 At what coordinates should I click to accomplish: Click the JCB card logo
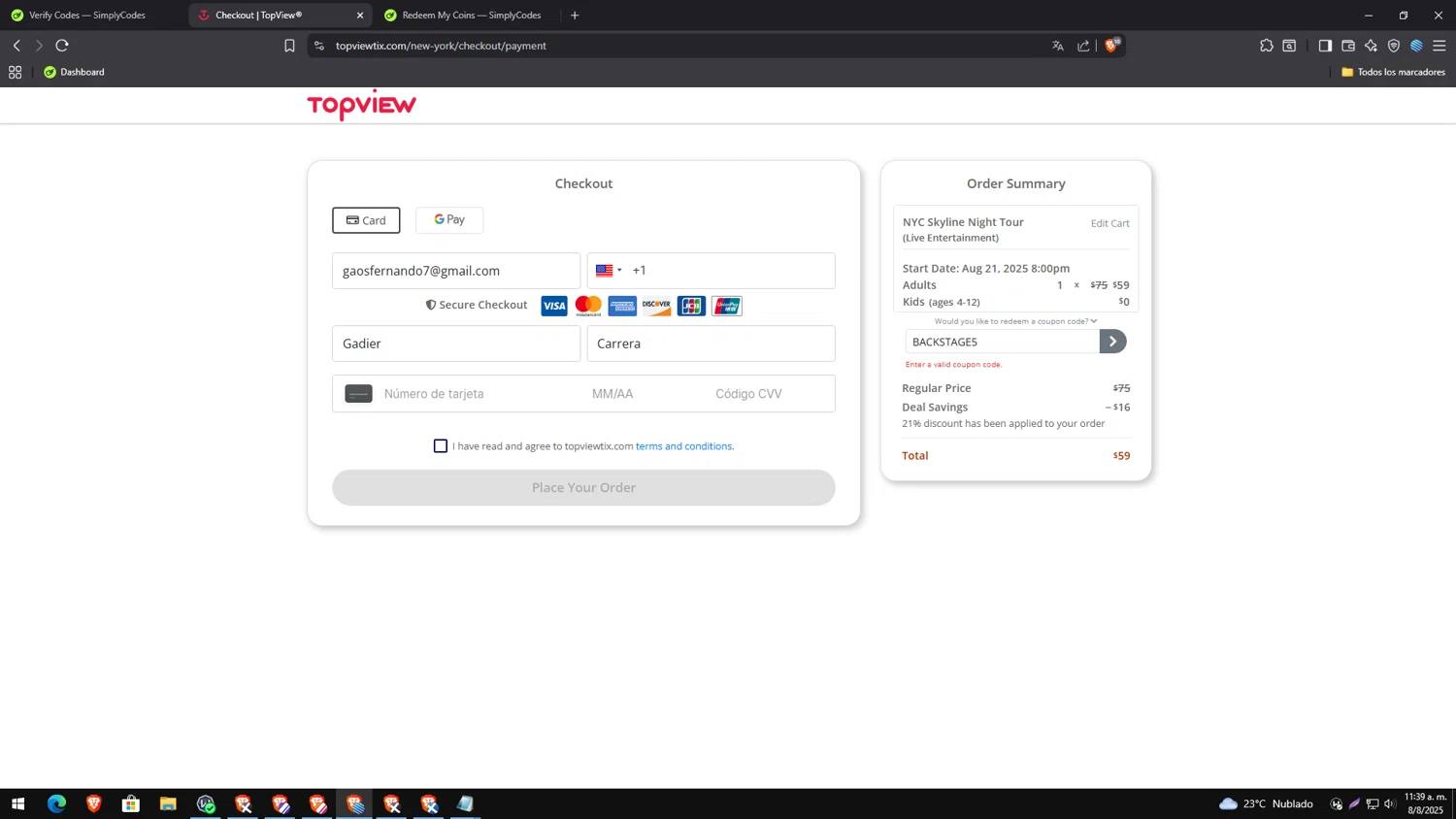pos(691,306)
